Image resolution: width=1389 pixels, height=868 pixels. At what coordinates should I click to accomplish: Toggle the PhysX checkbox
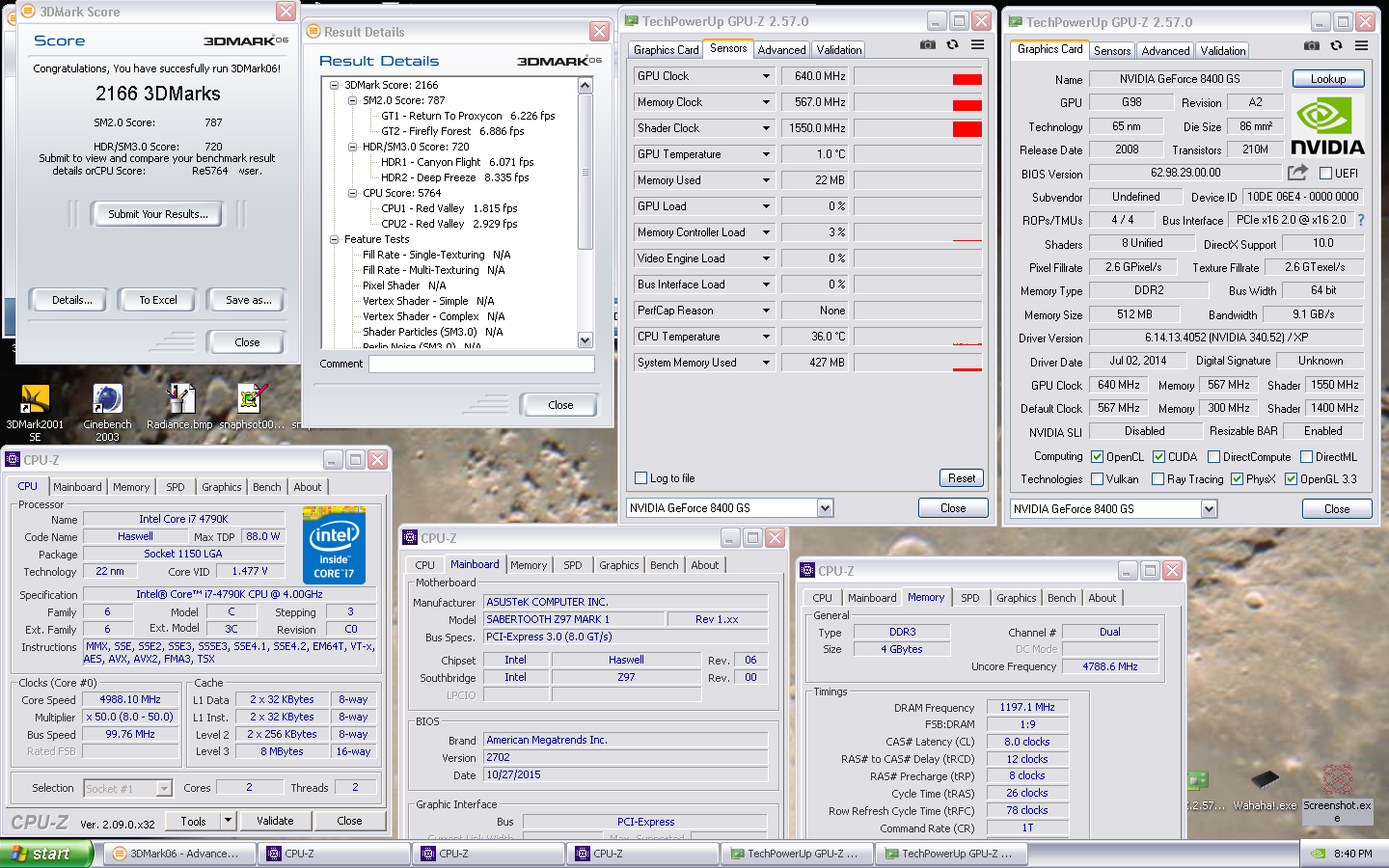(1237, 479)
